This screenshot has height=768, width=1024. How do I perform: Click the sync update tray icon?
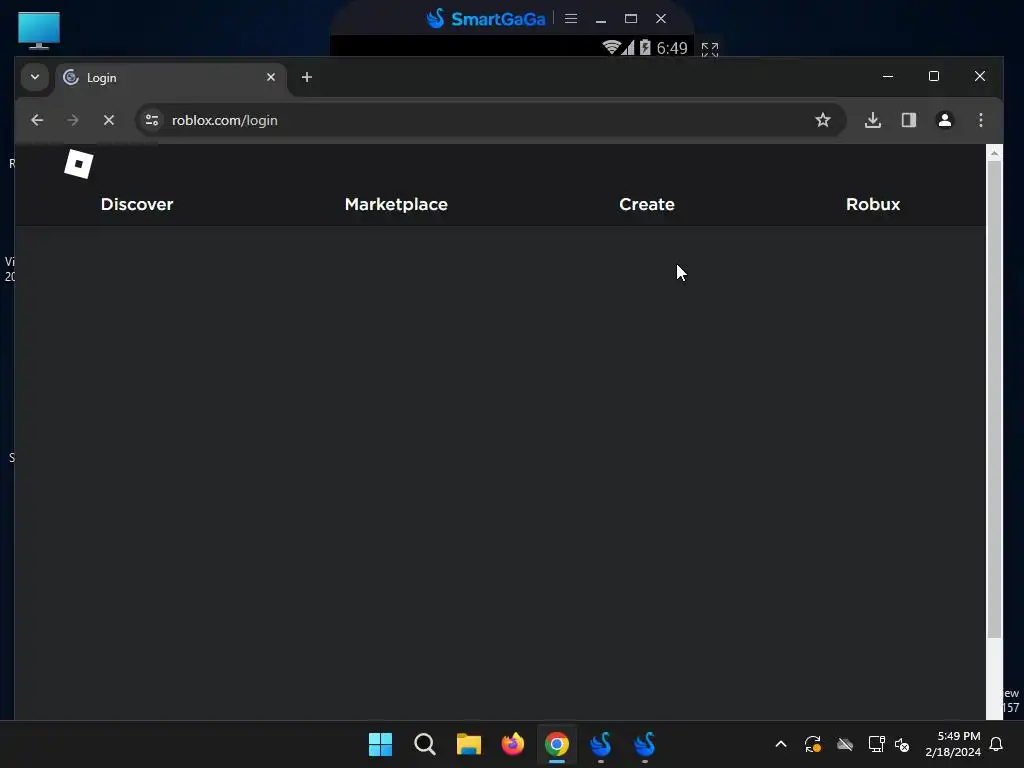pyautogui.click(x=812, y=744)
